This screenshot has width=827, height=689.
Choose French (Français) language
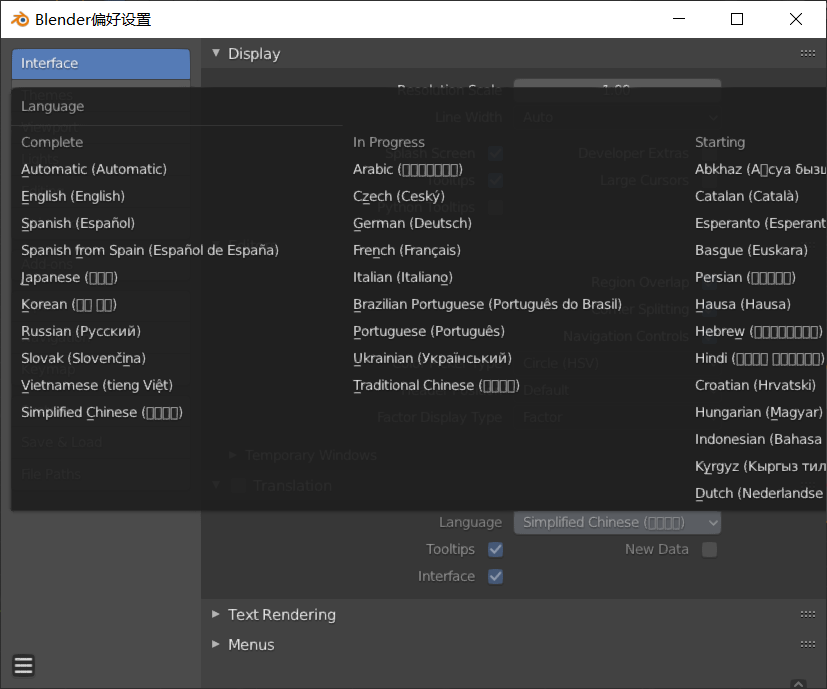click(407, 250)
